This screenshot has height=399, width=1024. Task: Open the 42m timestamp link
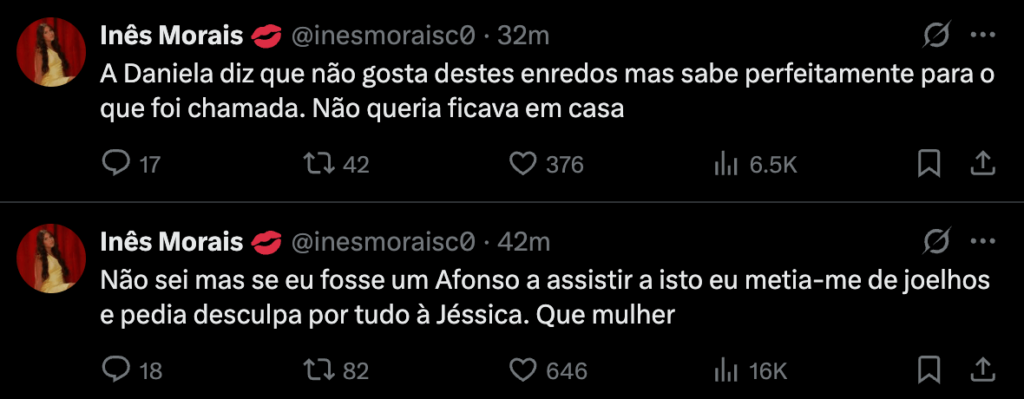(x=524, y=243)
